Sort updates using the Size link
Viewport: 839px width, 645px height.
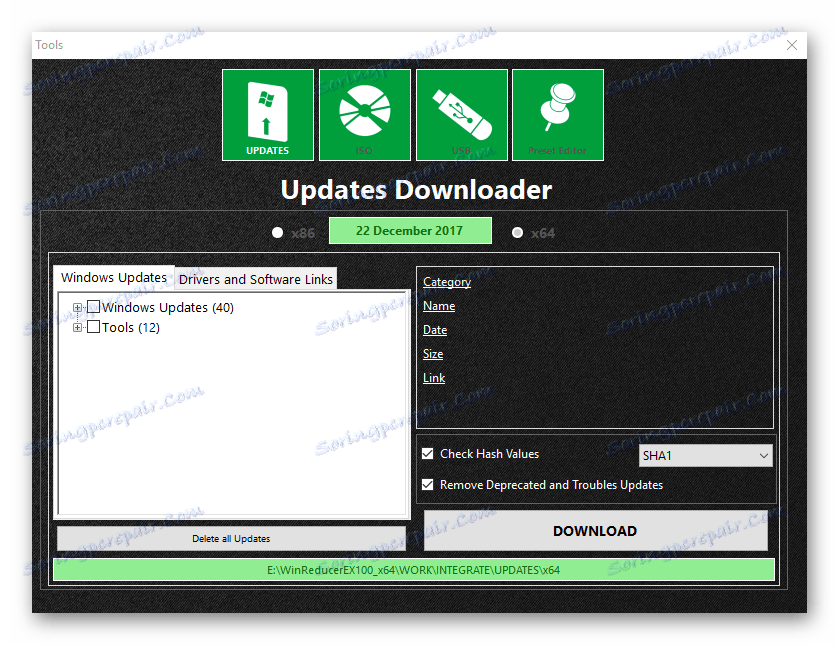pyautogui.click(x=432, y=353)
